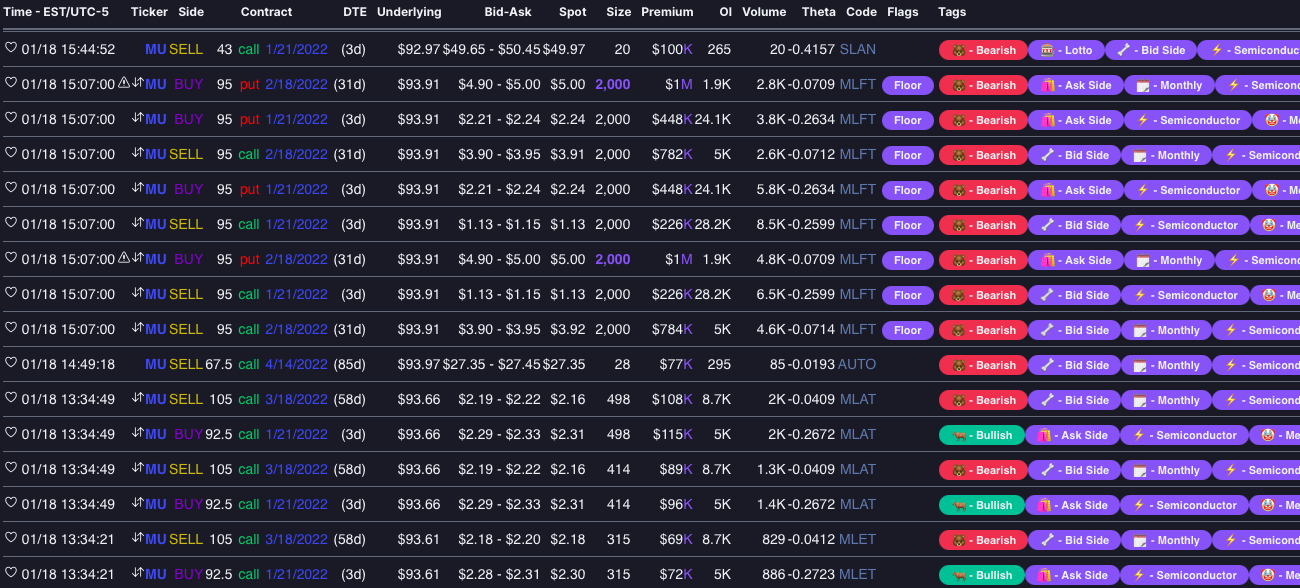Toggle the heart on the 14:49:18 trade

point(11,364)
